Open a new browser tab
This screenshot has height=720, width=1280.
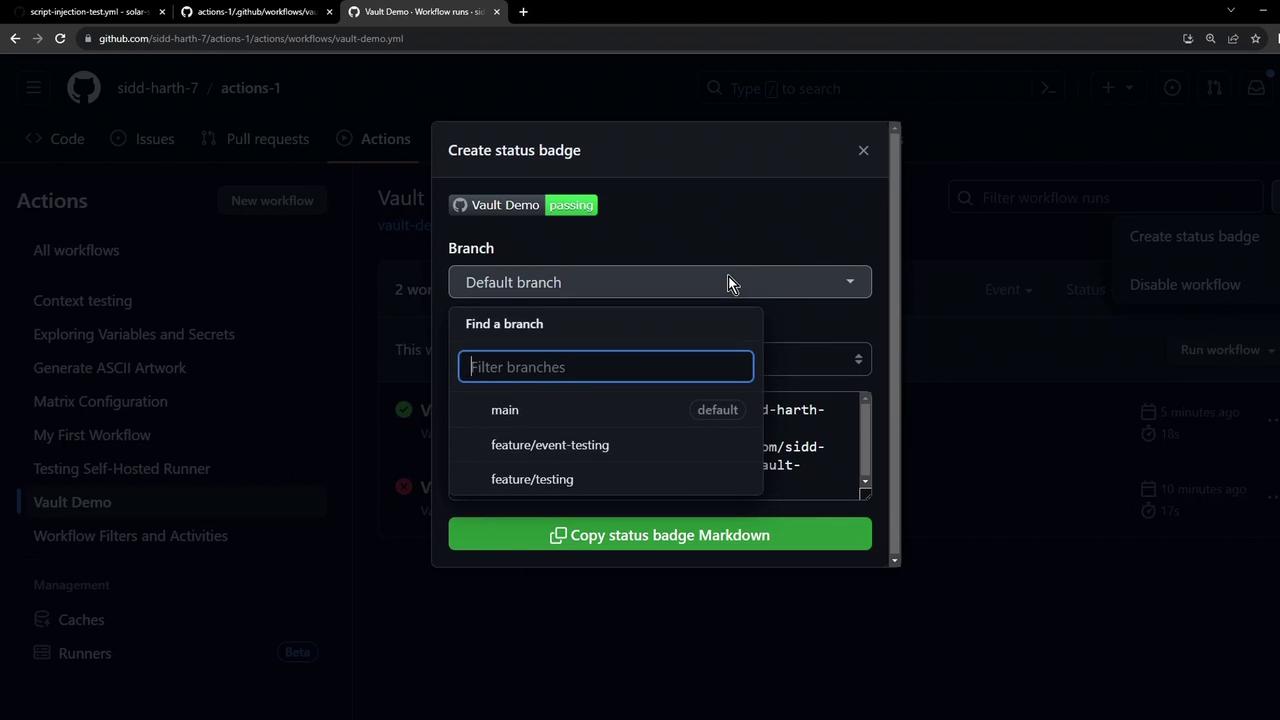(523, 12)
